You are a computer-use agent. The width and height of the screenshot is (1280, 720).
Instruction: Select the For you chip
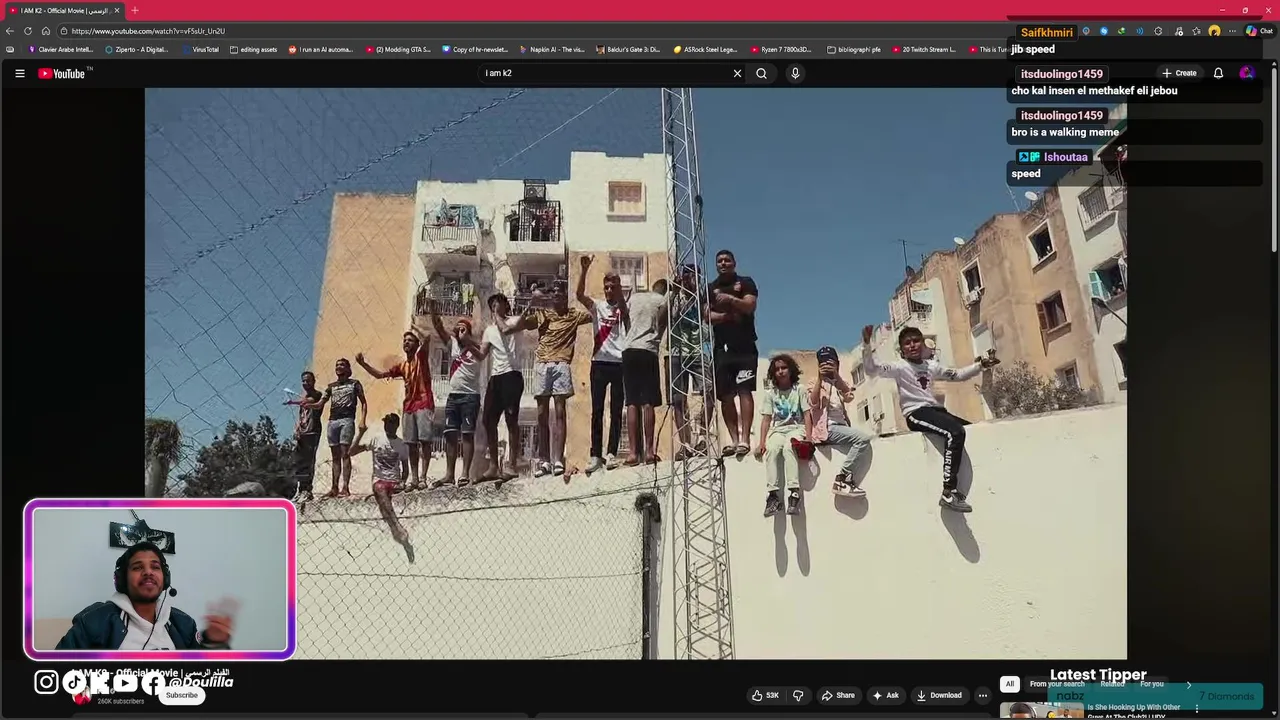(1152, 684)
